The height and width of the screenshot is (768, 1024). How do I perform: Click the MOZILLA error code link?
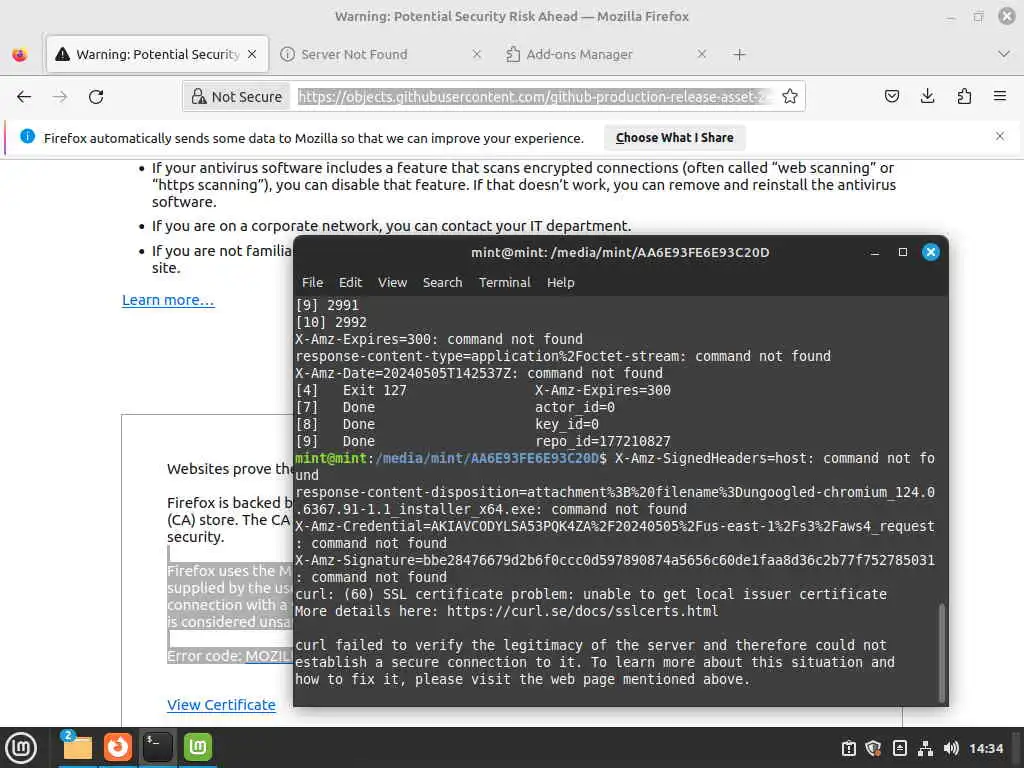(x=268, y=656)
